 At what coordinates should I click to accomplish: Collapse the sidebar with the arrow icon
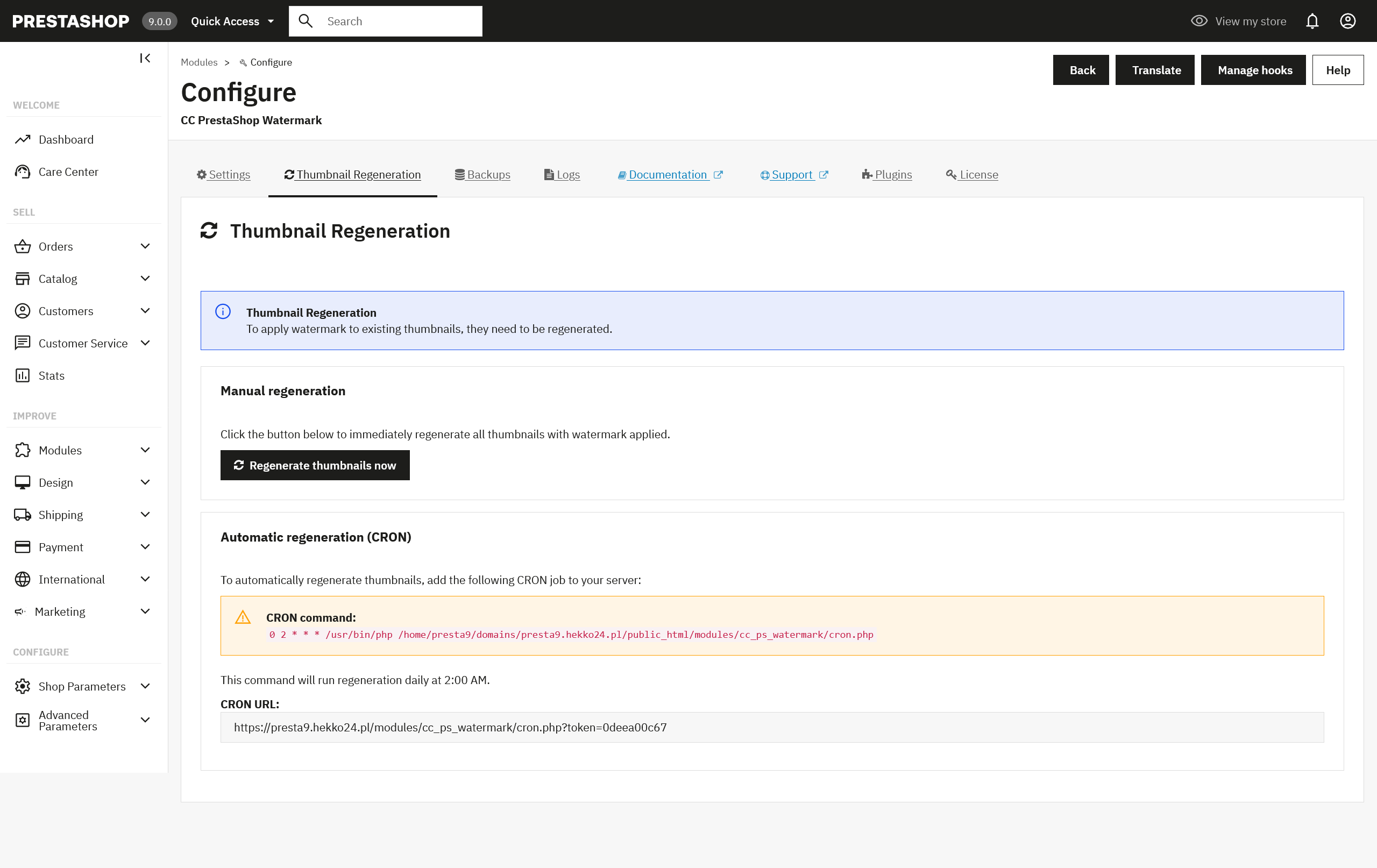[145, 58]
